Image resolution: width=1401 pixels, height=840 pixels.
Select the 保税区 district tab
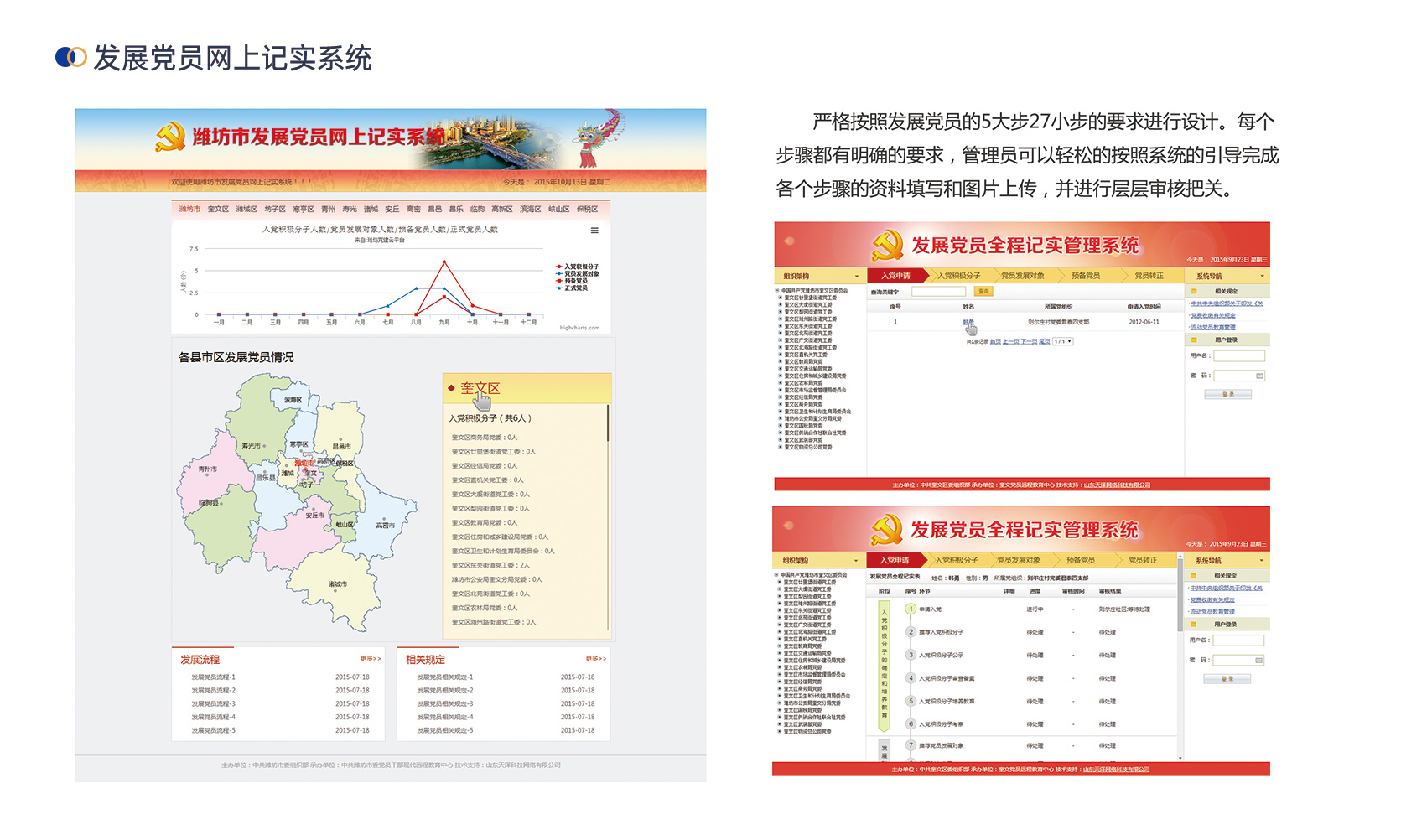tap(588, 210)
